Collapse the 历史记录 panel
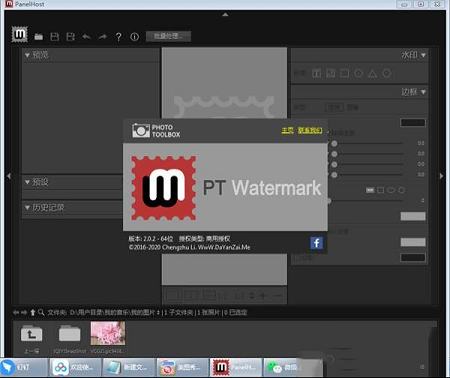Viewport: 450px width, 378px height. [27, 208]
